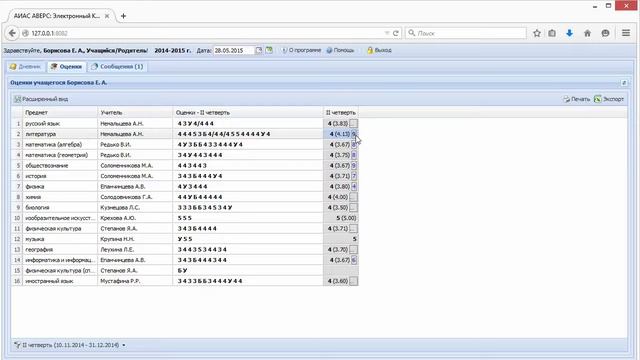Select the литература subject cell

[x=60, y=134]
